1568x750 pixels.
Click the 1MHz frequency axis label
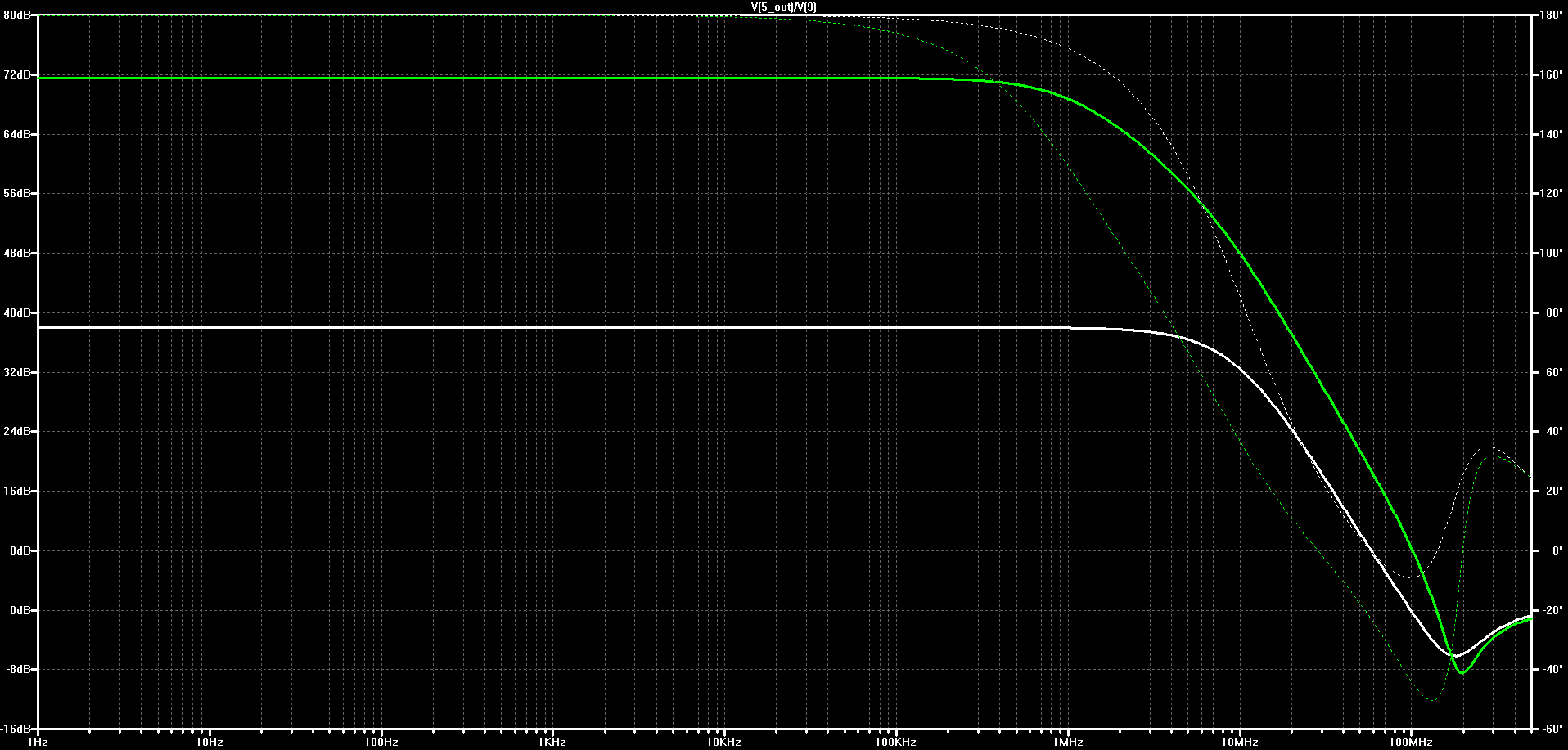pyautogui.click(x=1067, y=743)
